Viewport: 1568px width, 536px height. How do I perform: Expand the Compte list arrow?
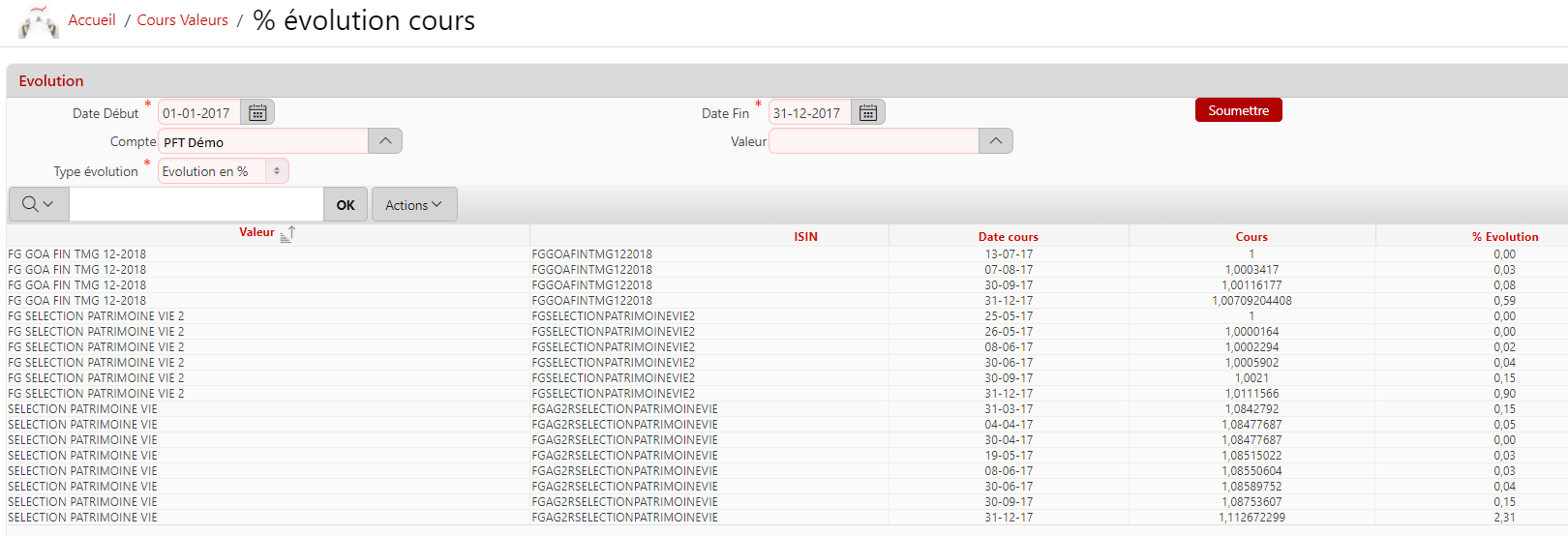tap(385, 141)
